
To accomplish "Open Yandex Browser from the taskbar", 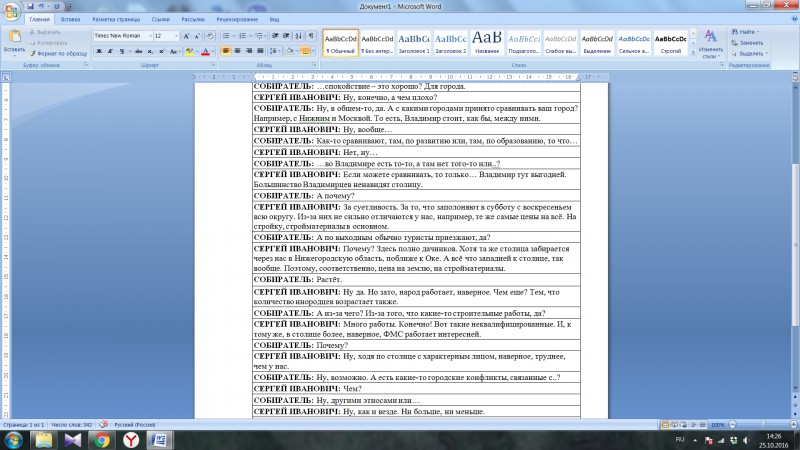I will pyautogui.click(x=131, y=440).
